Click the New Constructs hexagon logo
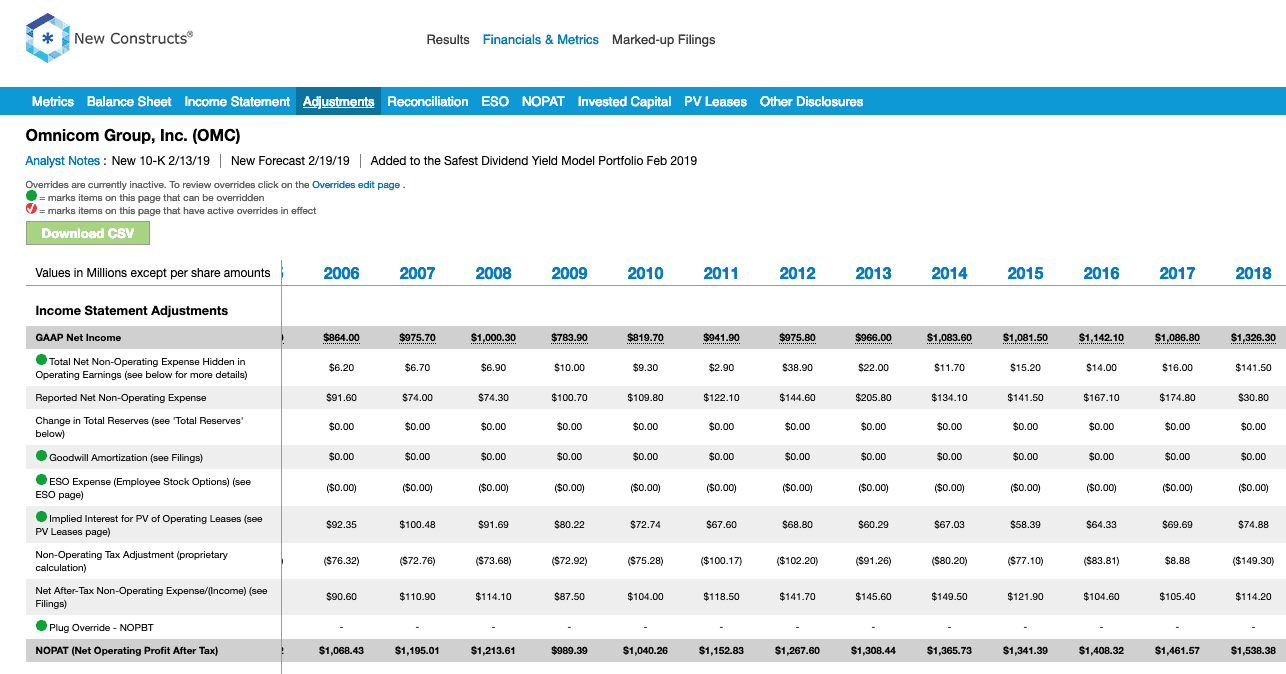1286x674 pixels. [46, 39]
